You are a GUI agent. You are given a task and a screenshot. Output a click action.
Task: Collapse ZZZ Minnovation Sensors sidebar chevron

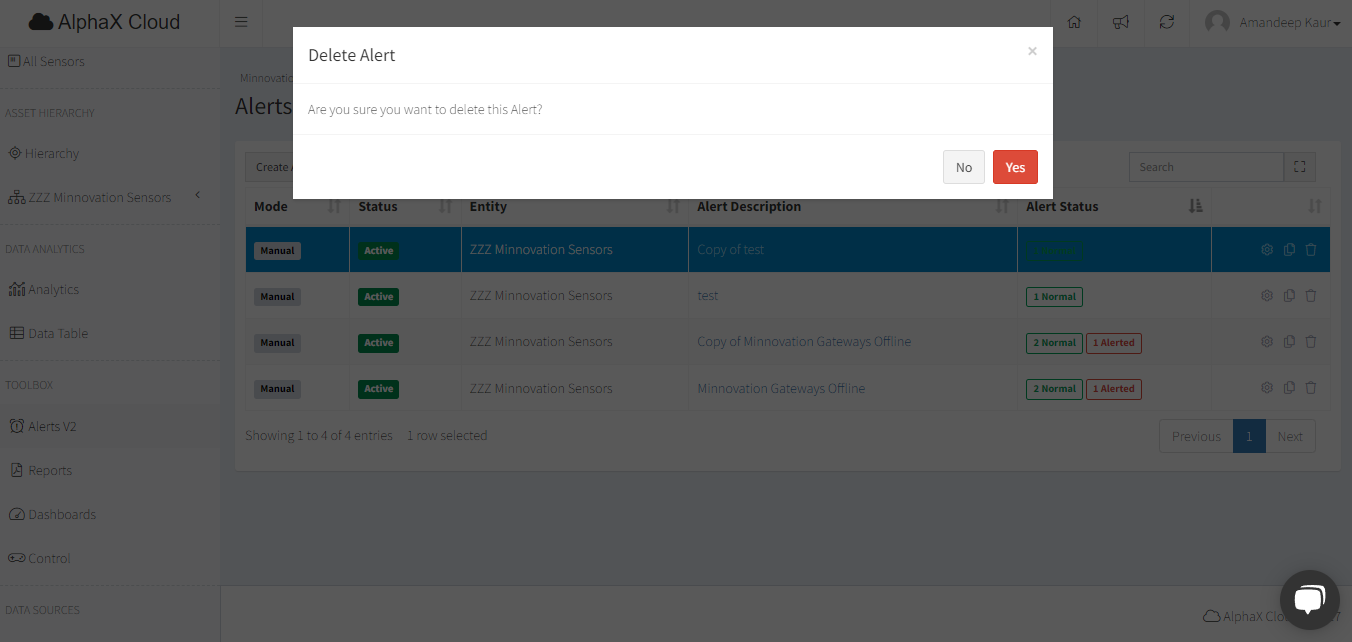198,195
